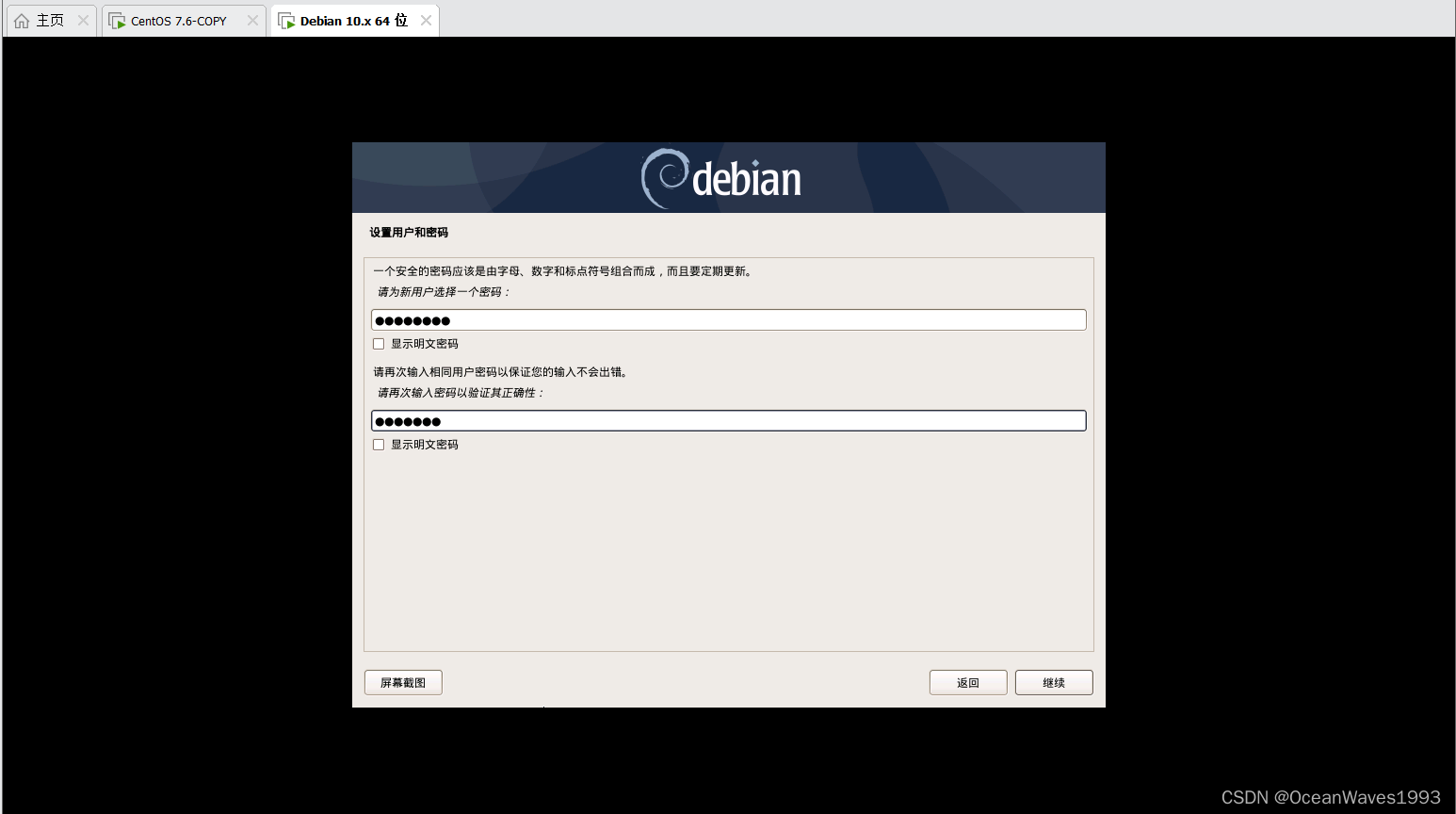The image size is (1456, 814).
Task: Focus the new user password field
Action: click(728, 320)
